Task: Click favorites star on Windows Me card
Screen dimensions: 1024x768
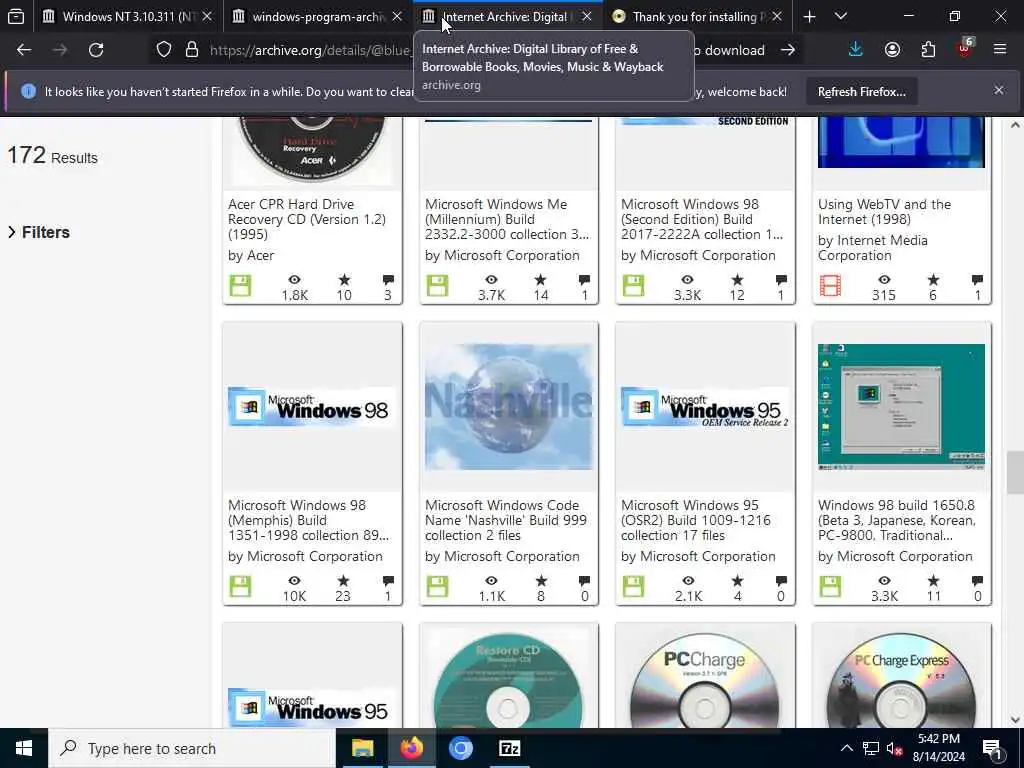Action: click(x=541, y=280)
